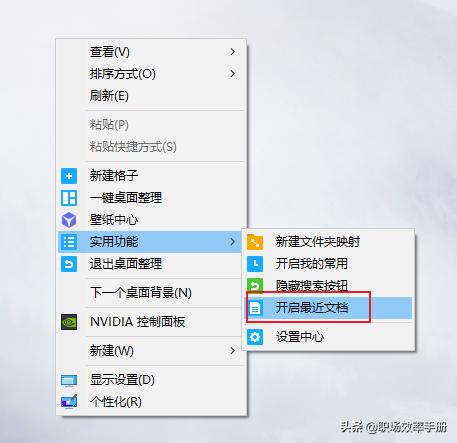Click the clock icon beside 开启我的常用
Image resolution: width=457 pixels, height=443 pixels.
point(255,264)
